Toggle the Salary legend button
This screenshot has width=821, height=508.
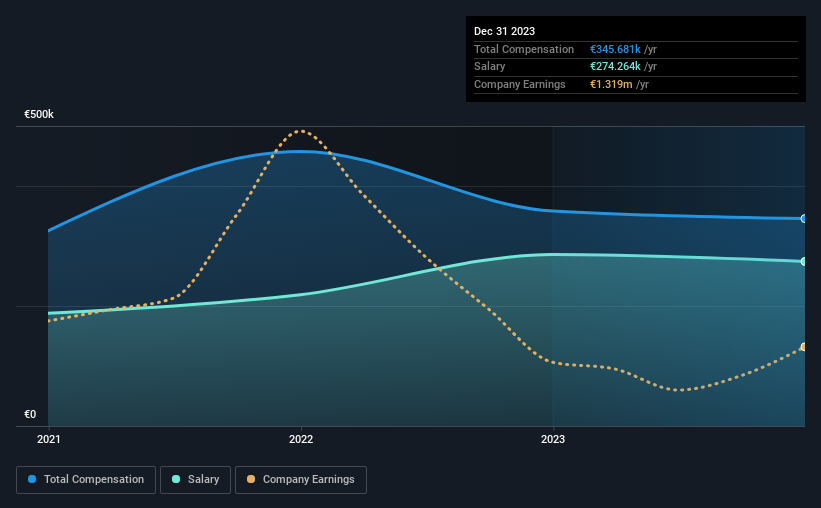195,480
